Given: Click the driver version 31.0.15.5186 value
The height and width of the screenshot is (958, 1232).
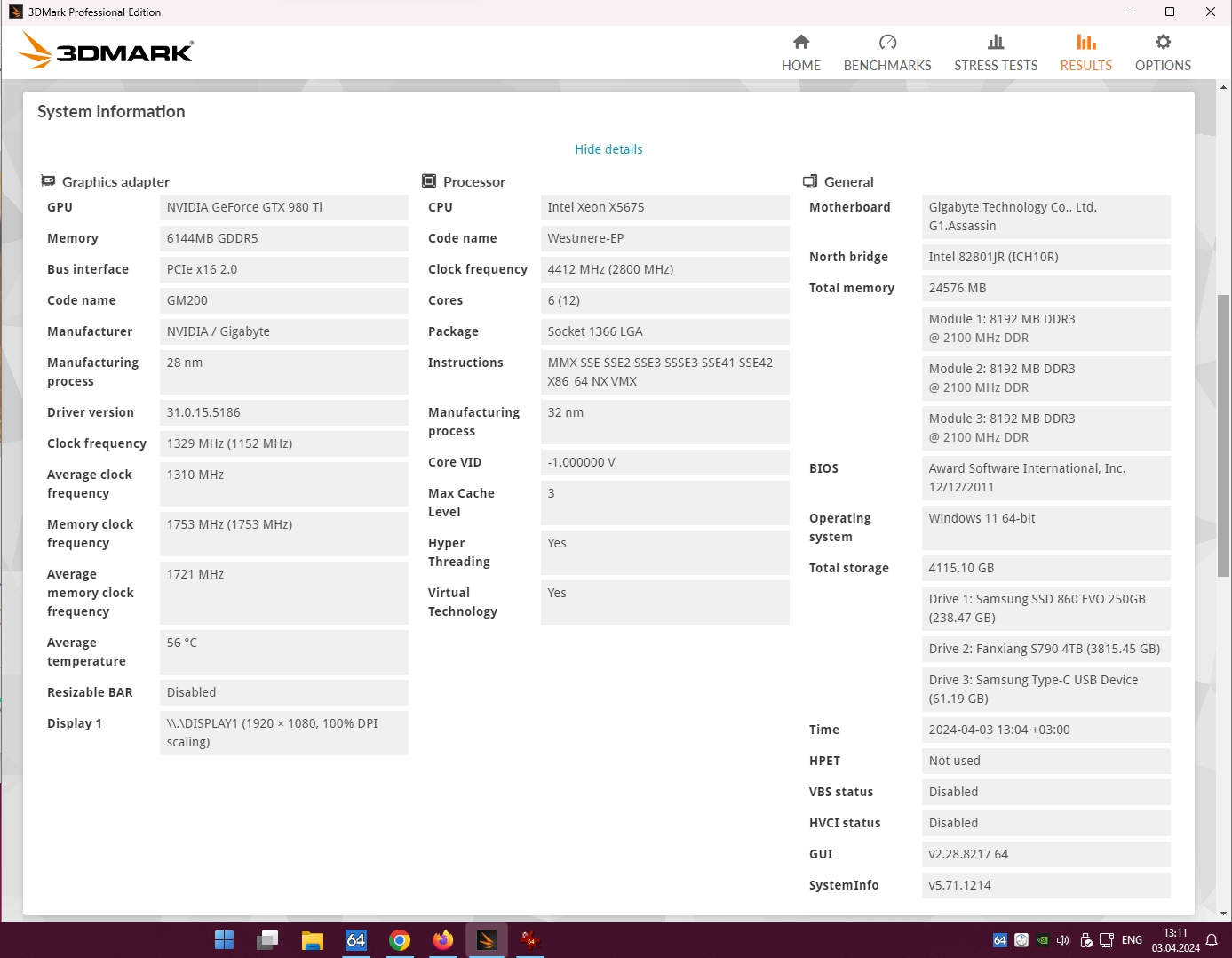Looking at the screenshot, I should [284, 412].
